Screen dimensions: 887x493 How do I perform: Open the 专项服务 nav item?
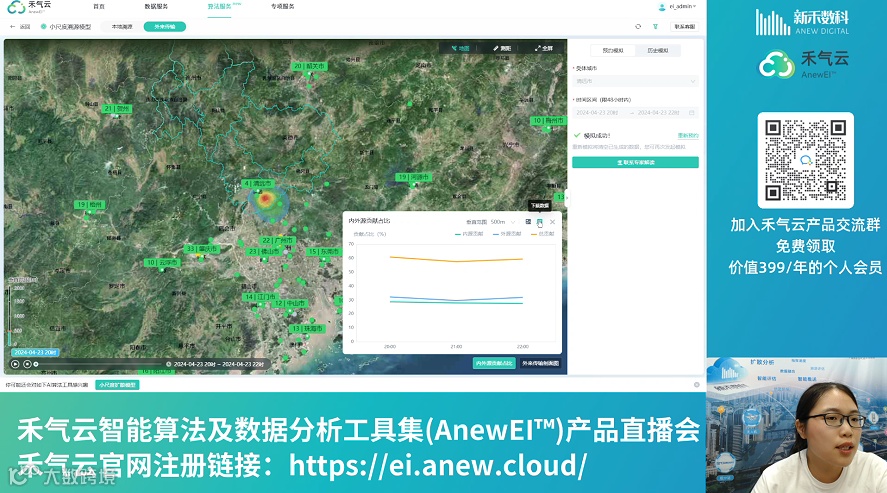[283, 7]
